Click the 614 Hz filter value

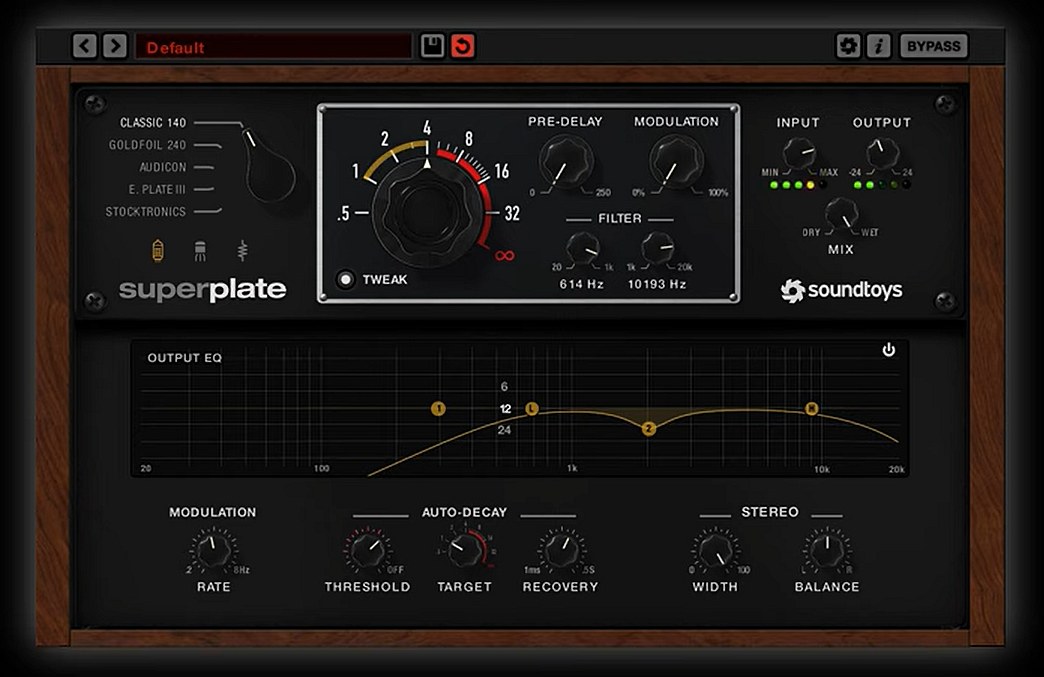581,284
